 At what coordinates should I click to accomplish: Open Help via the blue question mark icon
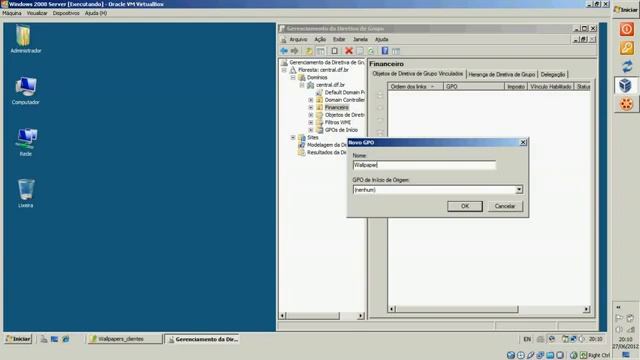tap(384, 51)
